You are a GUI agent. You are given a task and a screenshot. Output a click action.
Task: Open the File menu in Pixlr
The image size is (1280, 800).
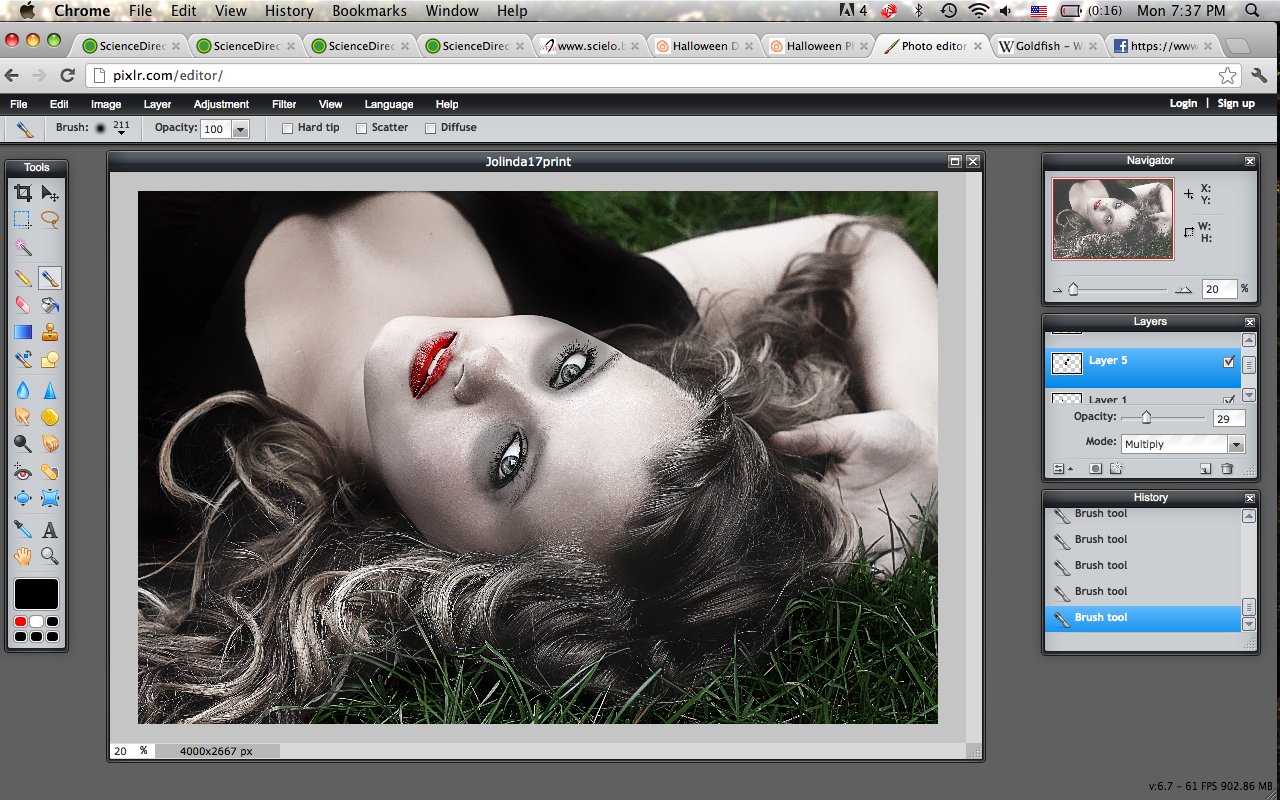pyautogui.click(x=19, y=104)
